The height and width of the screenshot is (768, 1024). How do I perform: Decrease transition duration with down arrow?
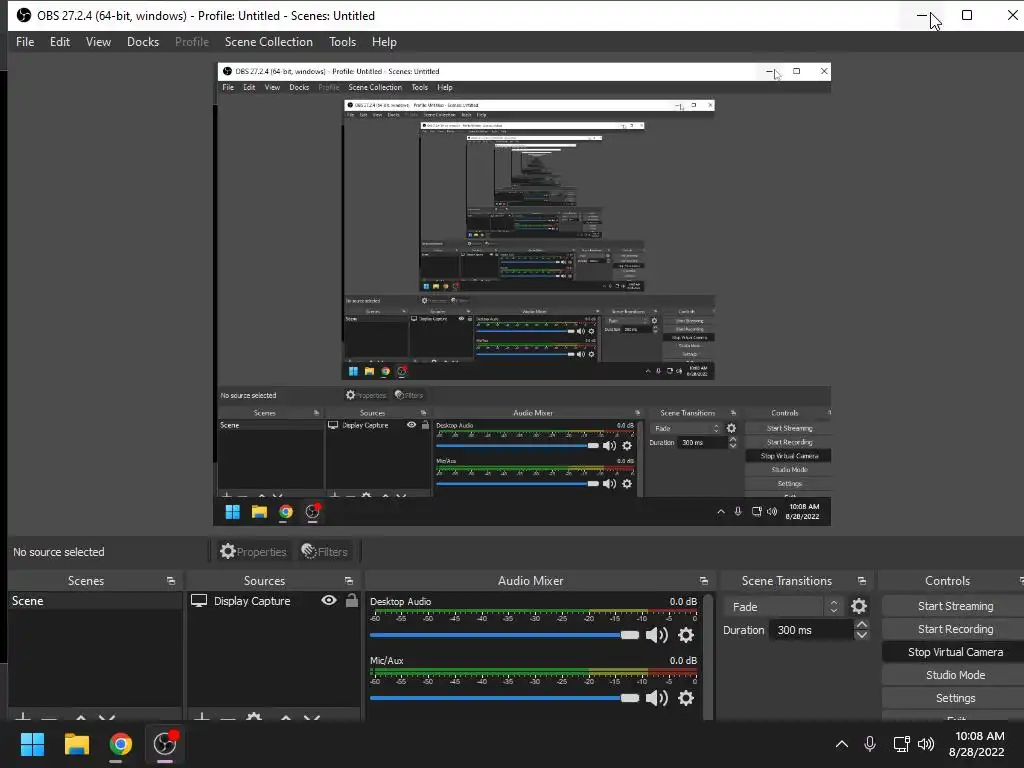[x=861, y=635]
